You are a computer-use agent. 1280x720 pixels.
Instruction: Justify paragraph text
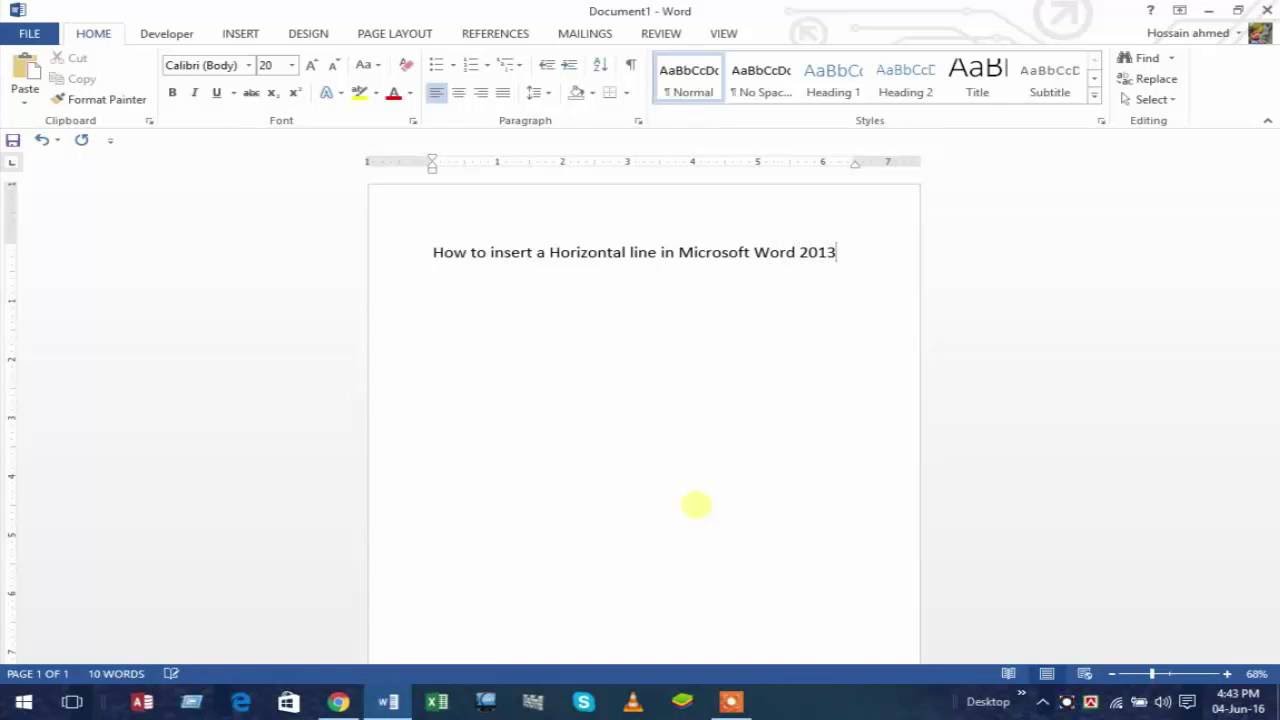click(503, 92)
